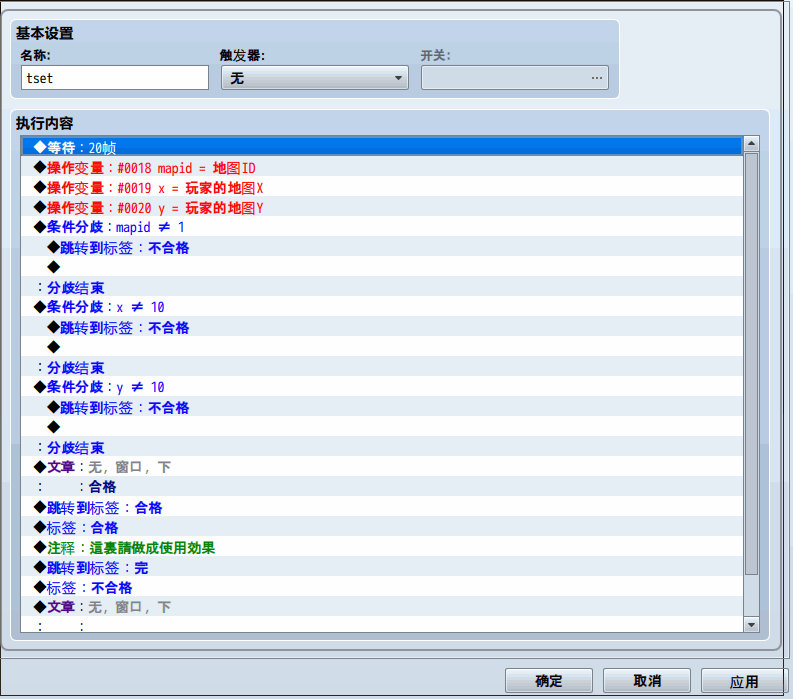
Task: Select the 条件分歧：mapid ≠ 1 row
Action: tap(382, 227)
